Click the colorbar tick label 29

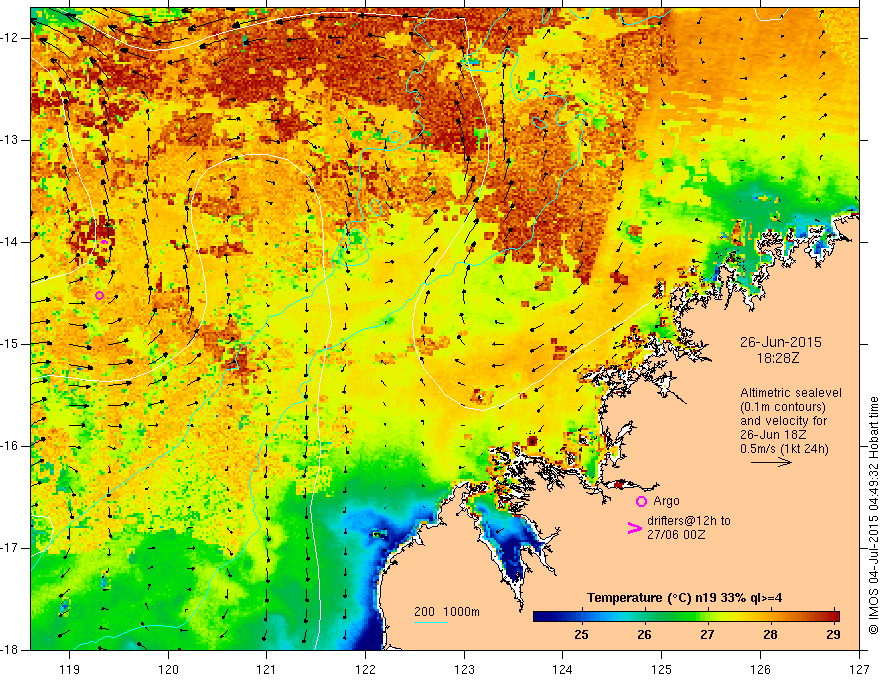coord(833,635)
